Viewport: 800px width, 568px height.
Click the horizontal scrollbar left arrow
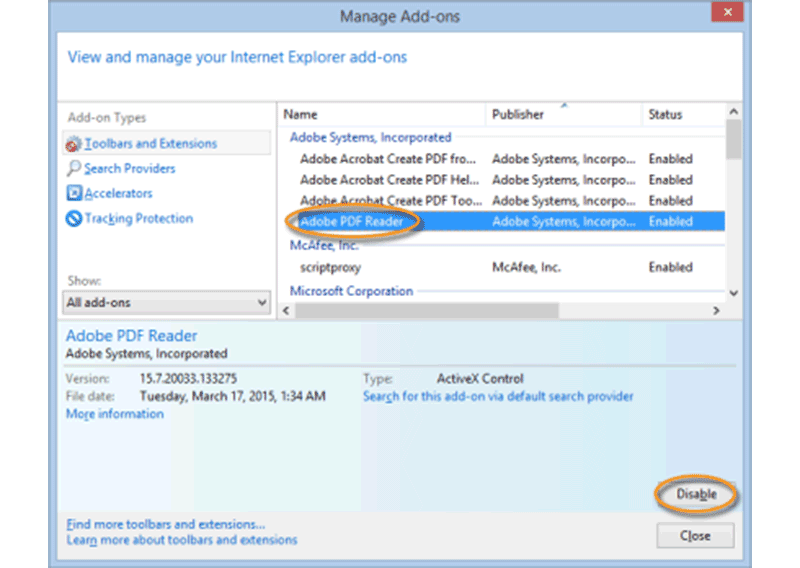tap(286, 310)
